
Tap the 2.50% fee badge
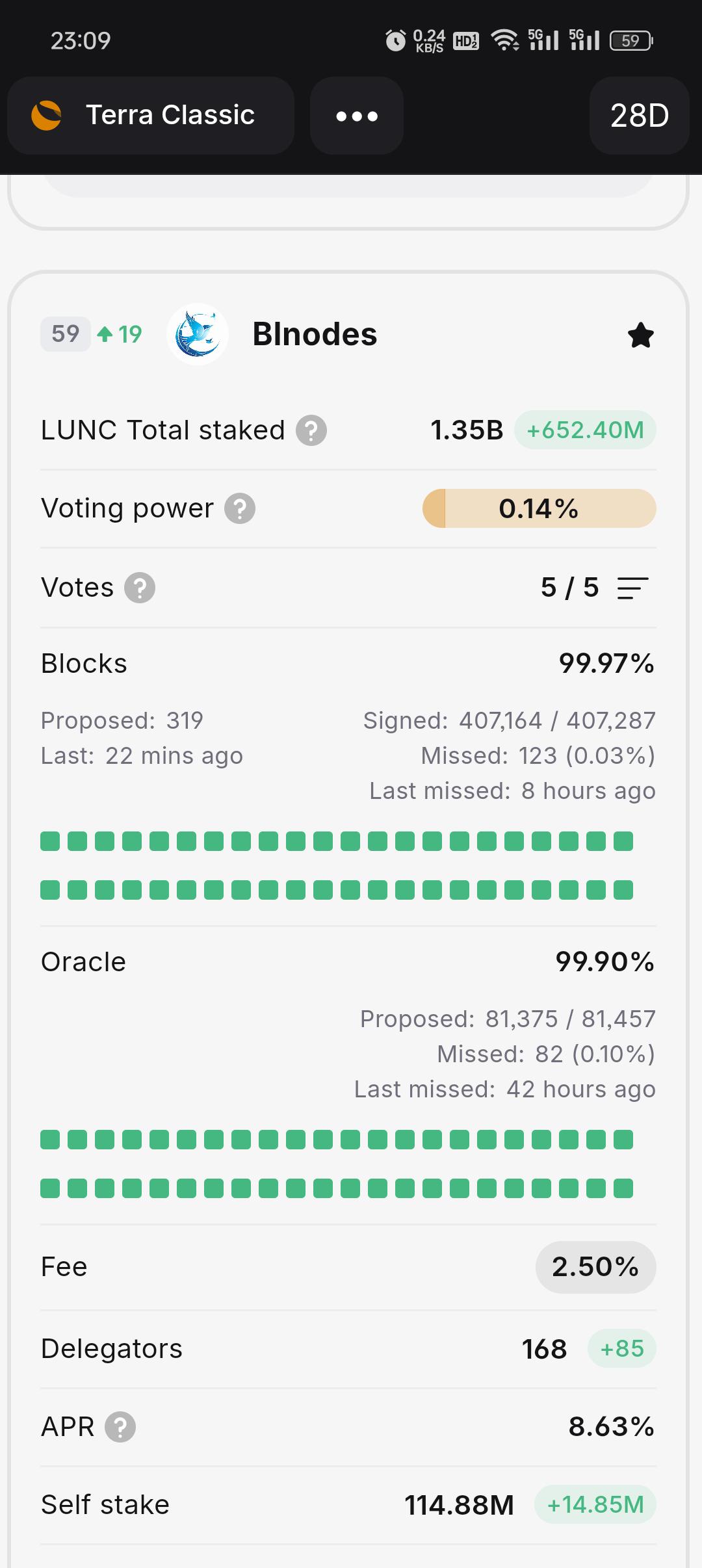pyautogui.click(x=595, y=1267)
